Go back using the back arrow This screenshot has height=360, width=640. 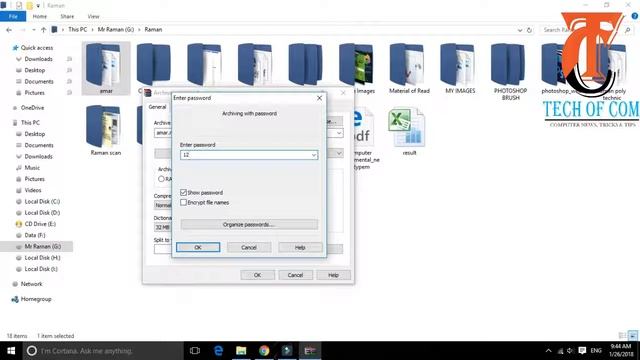click(9, 30)
